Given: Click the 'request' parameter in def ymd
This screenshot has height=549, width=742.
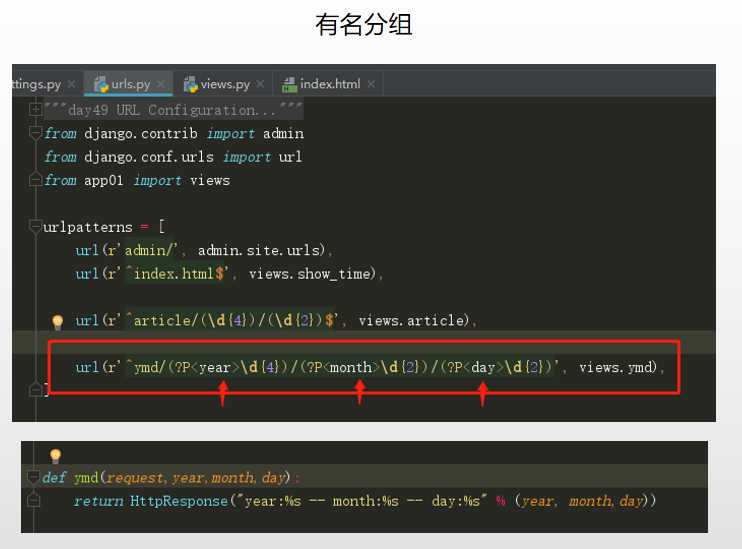Looking at the screenshot, I should (134, 478).
